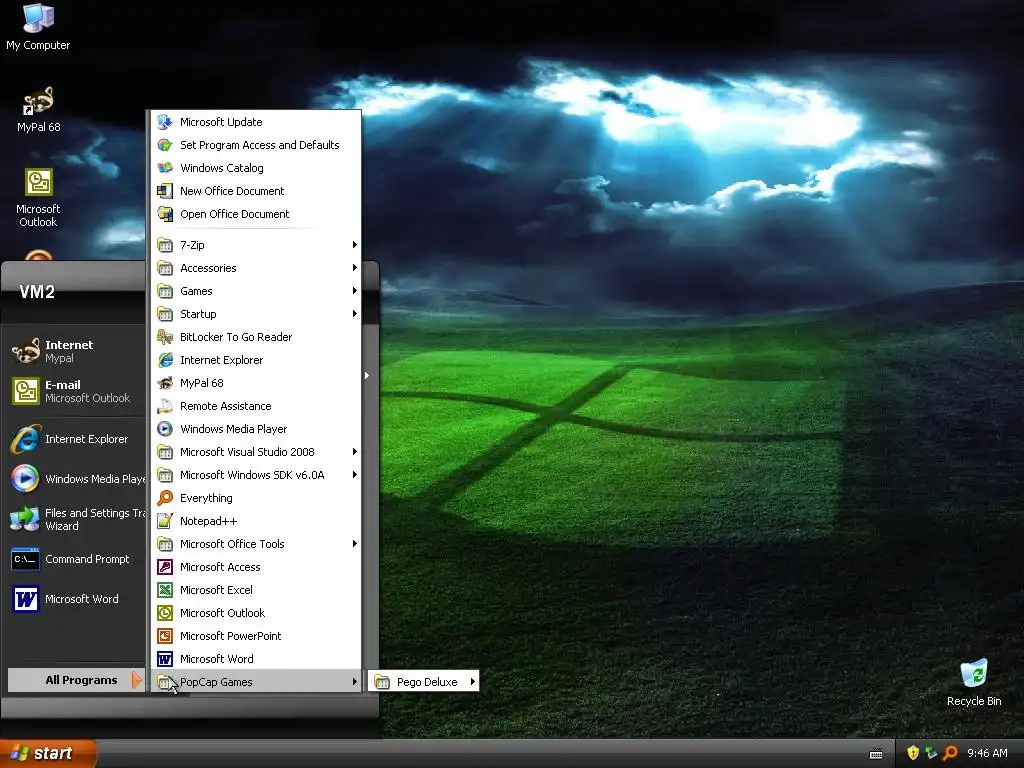The height and width of the screenshot is (768, 1024).
Task: Click the Microsoft Access key icon
Action: pos(165,567)
